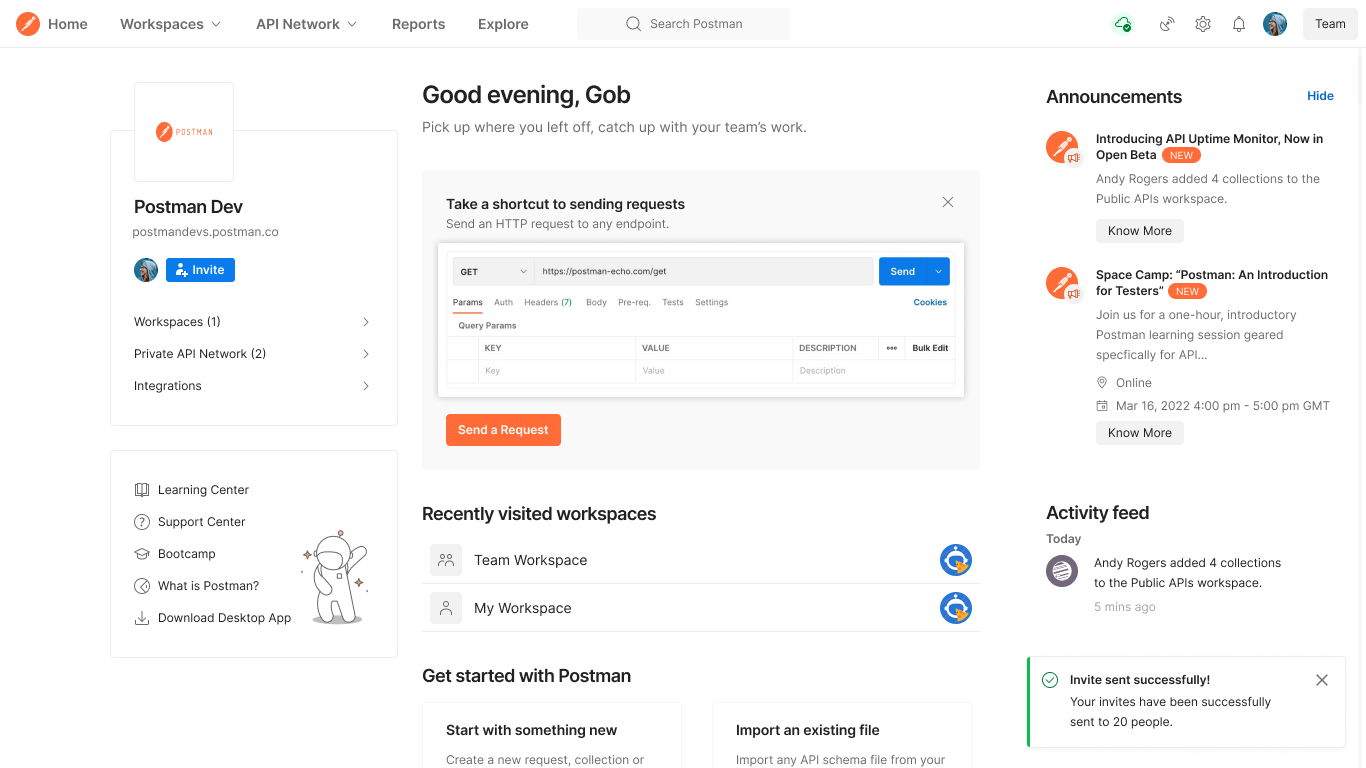Open the Reports menu item

click(418, 24)
